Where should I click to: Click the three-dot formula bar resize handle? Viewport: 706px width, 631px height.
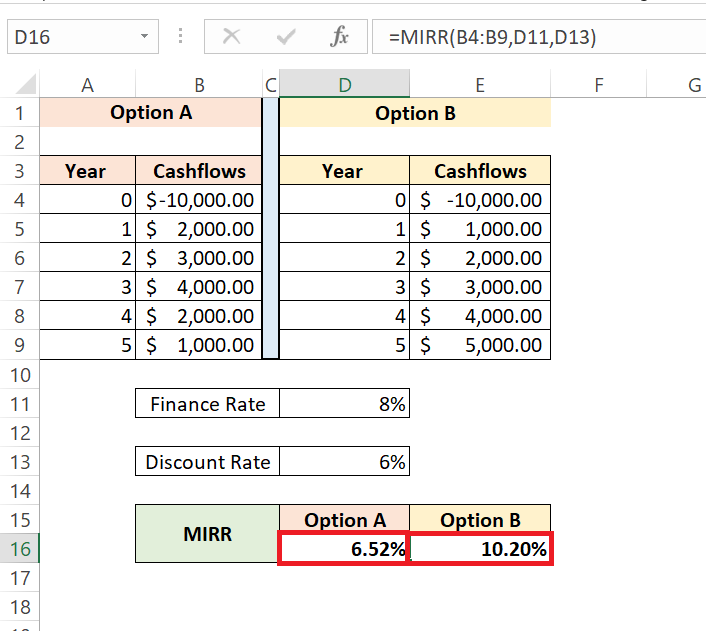181,36
